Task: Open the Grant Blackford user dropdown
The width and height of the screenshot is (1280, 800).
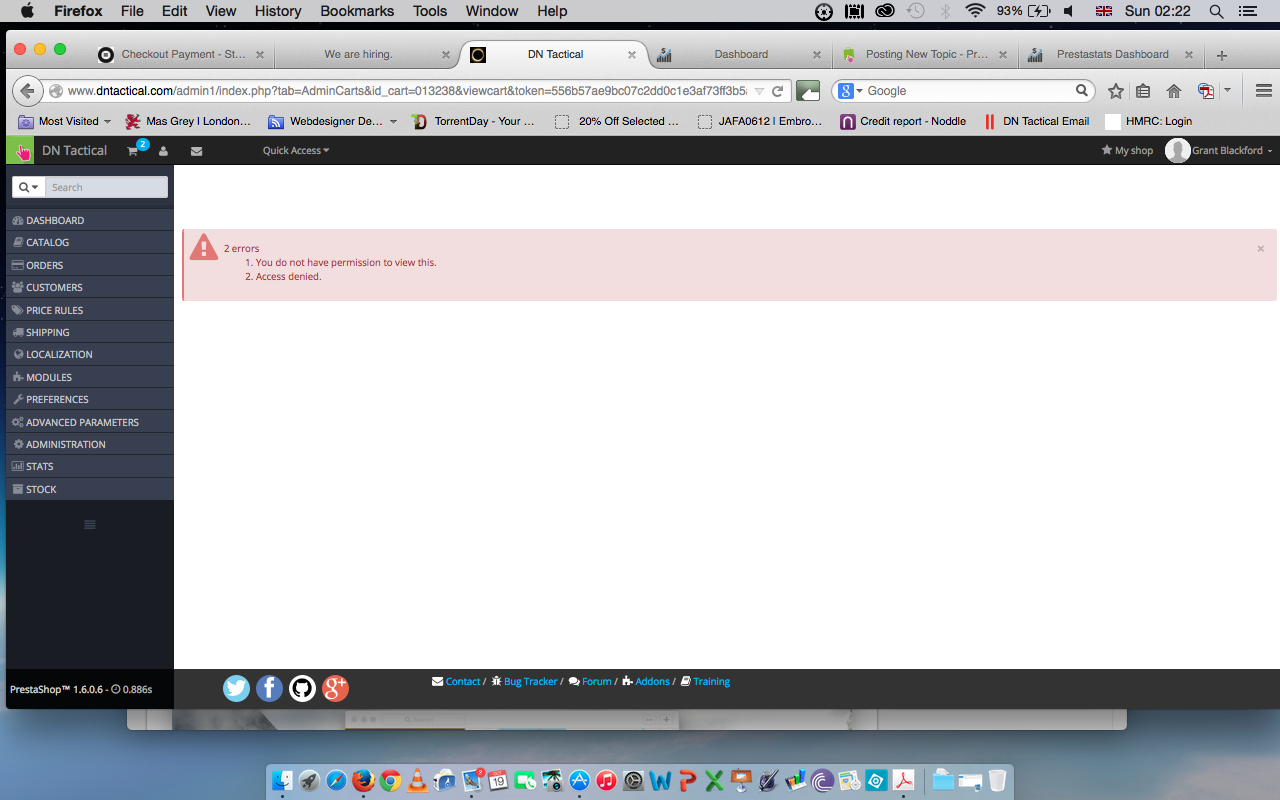Action: 1220,151
